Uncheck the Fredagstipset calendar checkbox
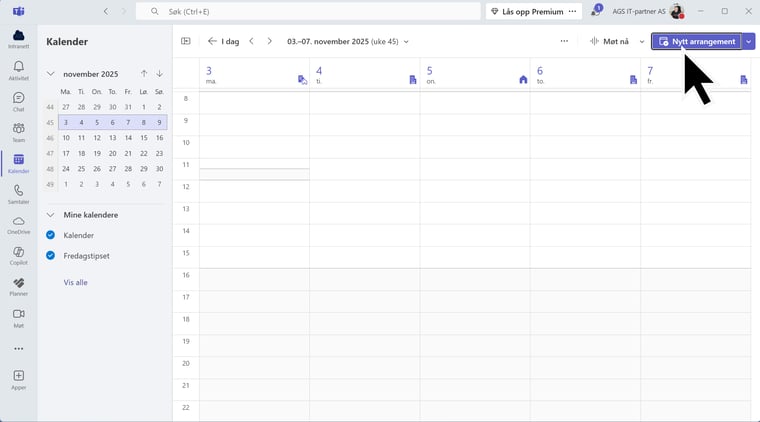This screenshot has width=760, height=422. click(51, 256)
